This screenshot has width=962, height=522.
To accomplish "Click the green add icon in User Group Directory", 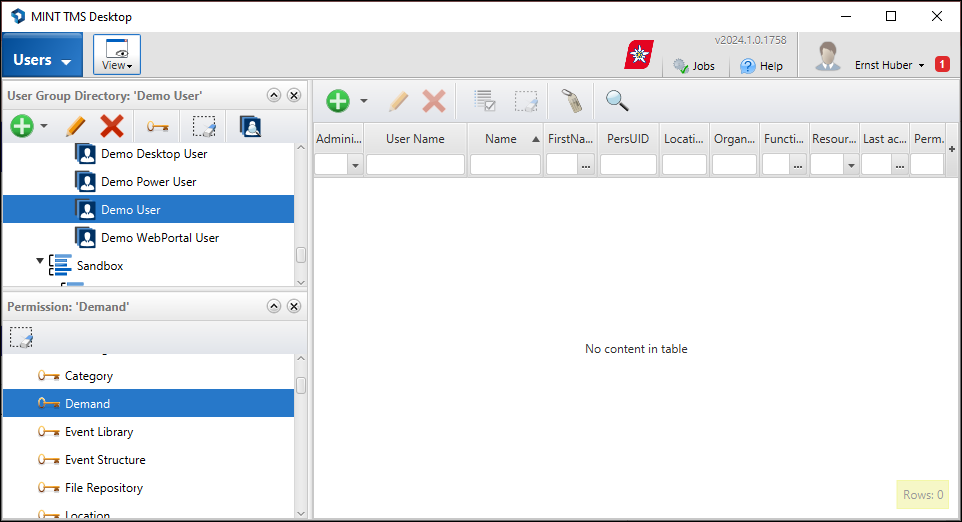I will coord(22,126).
